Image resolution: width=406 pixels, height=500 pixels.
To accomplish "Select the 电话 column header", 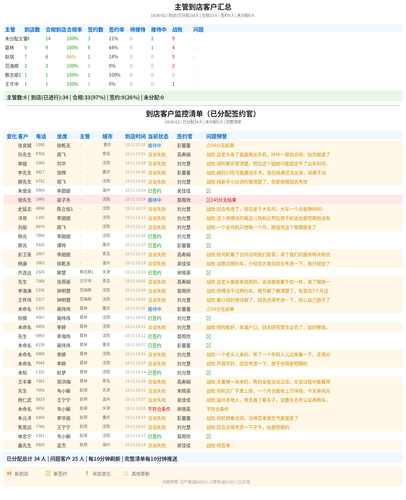I will tap(41, 136).
